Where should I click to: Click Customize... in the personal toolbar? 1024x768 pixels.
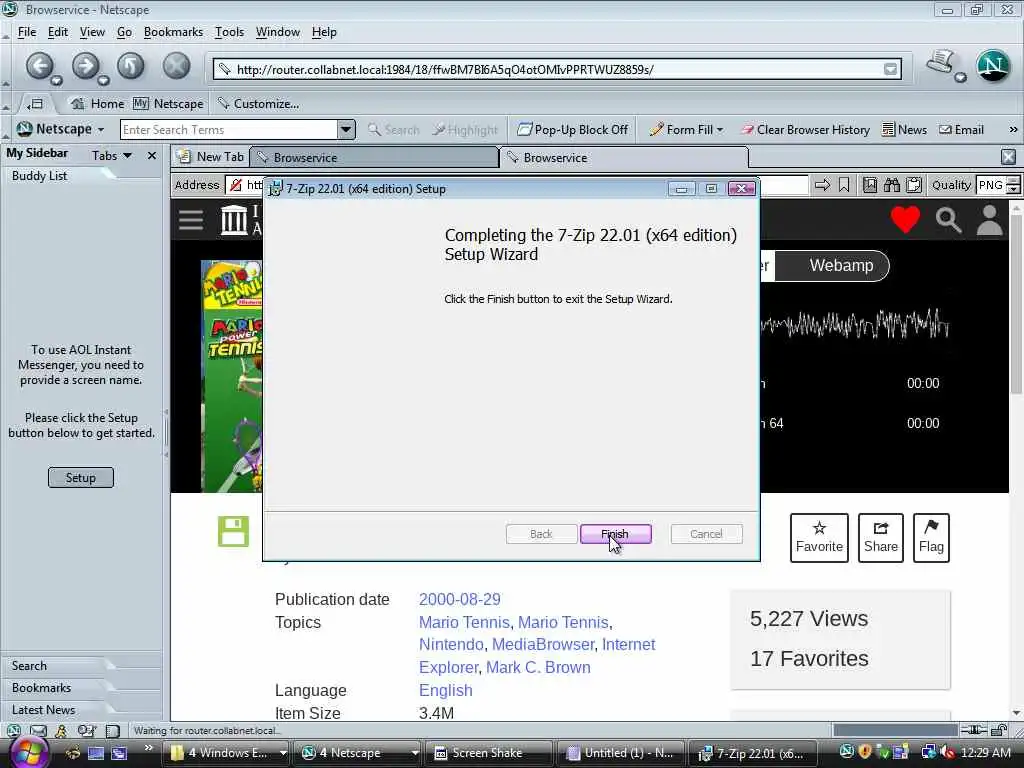click(259, 104)
